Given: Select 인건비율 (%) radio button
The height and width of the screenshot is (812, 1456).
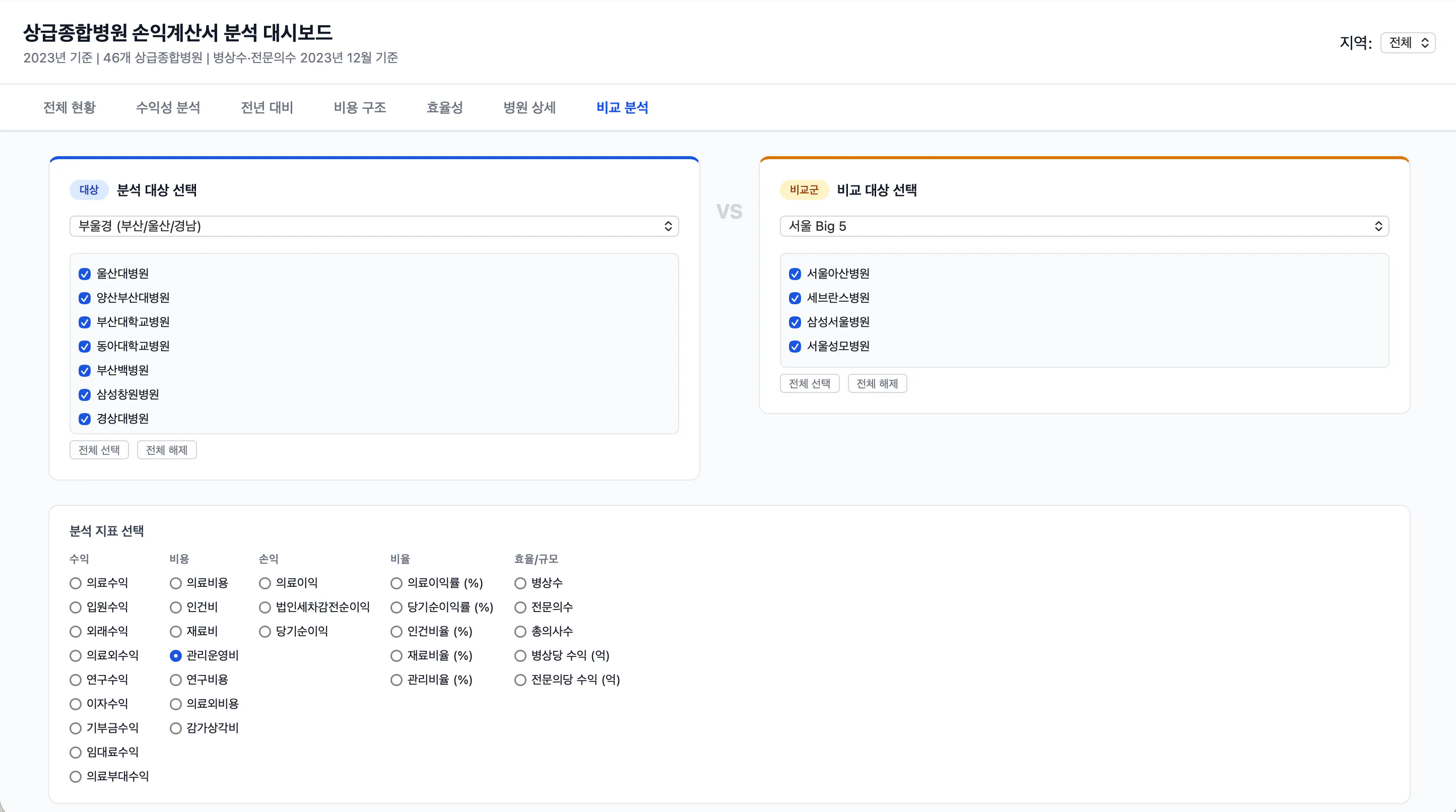Looking at the screenshot, I should [397, 632].
